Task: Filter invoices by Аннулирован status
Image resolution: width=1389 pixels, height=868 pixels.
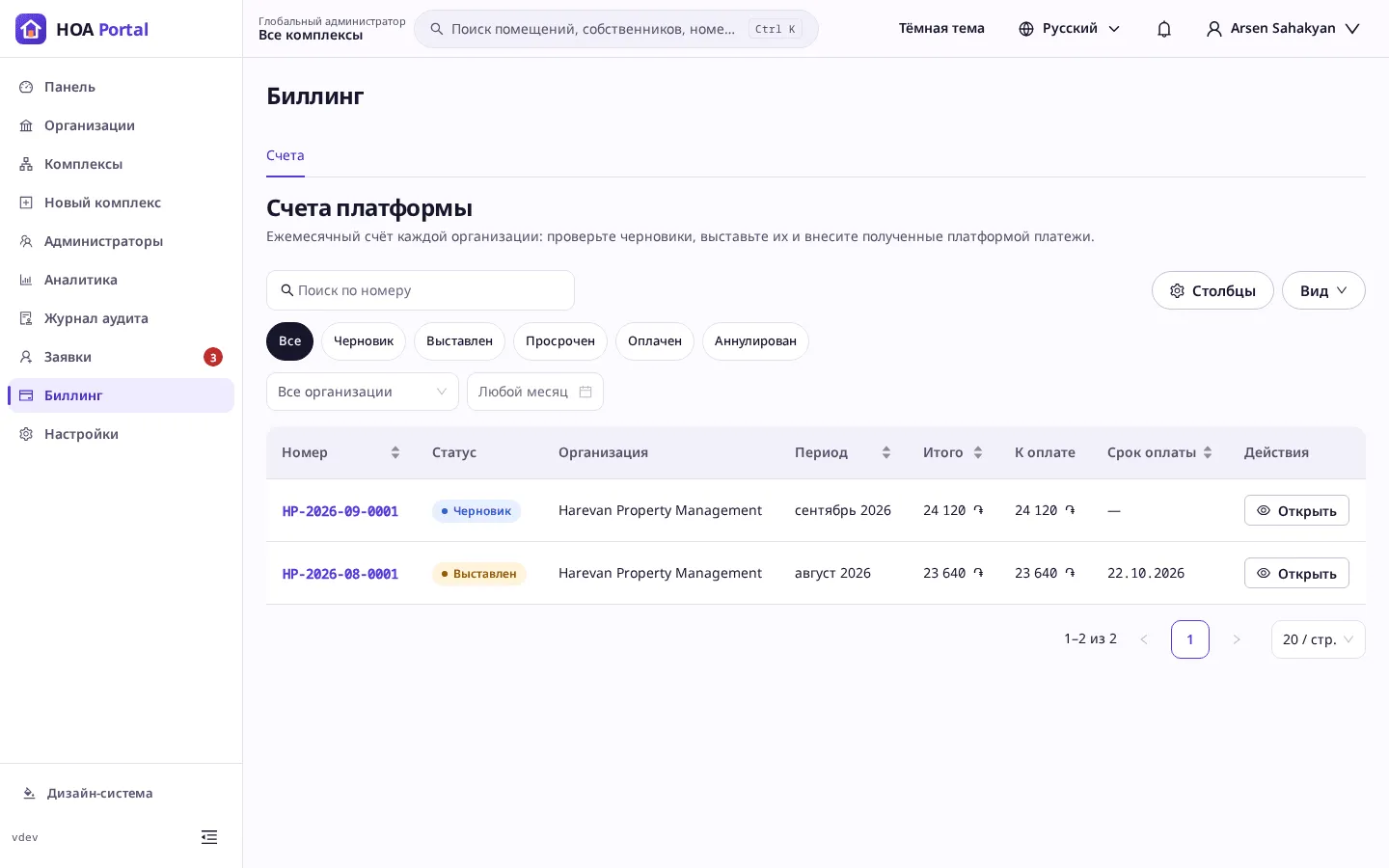Action: (x=755, y=341)
